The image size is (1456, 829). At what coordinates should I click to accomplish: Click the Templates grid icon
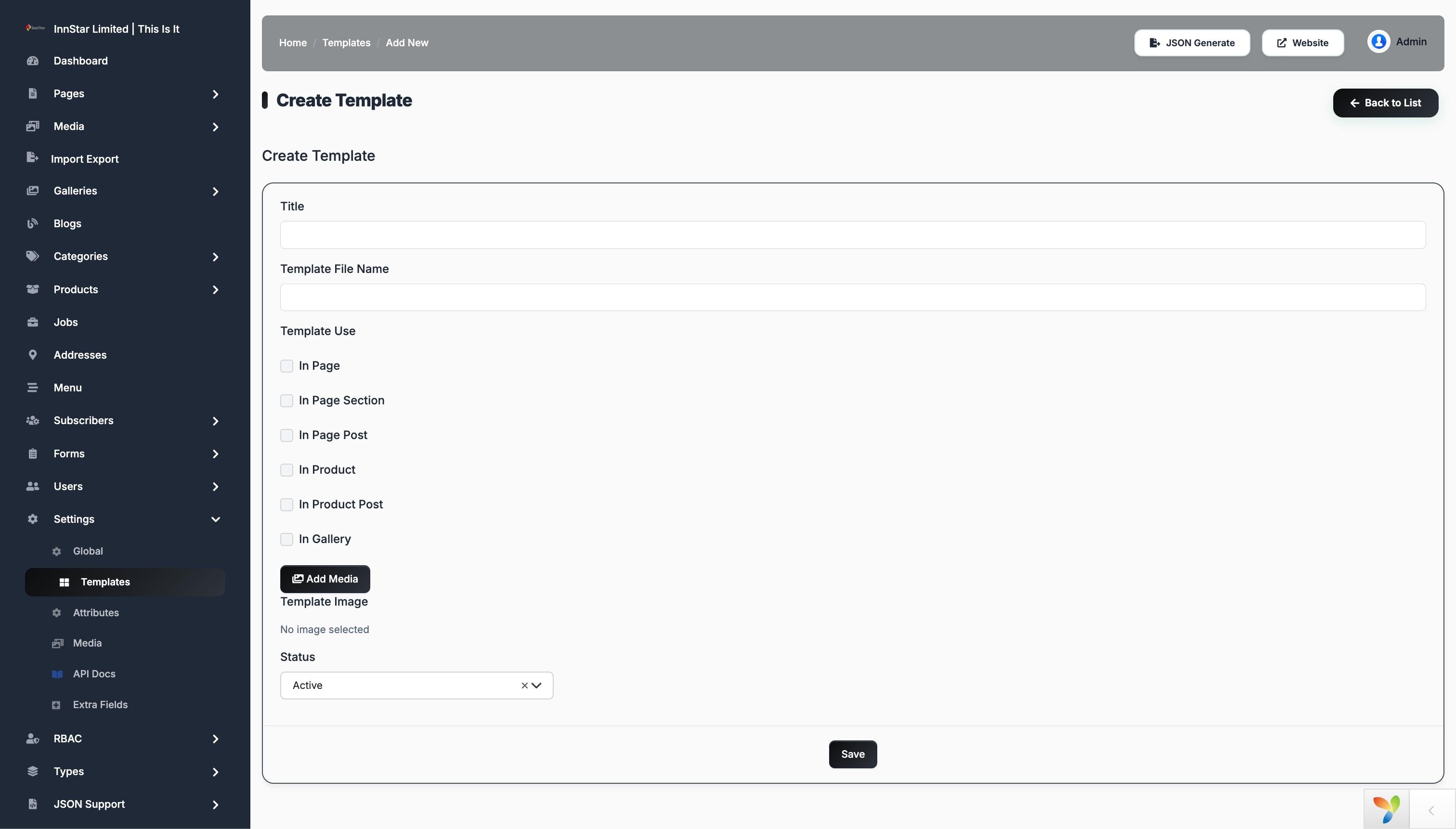[x=65, y=582]
